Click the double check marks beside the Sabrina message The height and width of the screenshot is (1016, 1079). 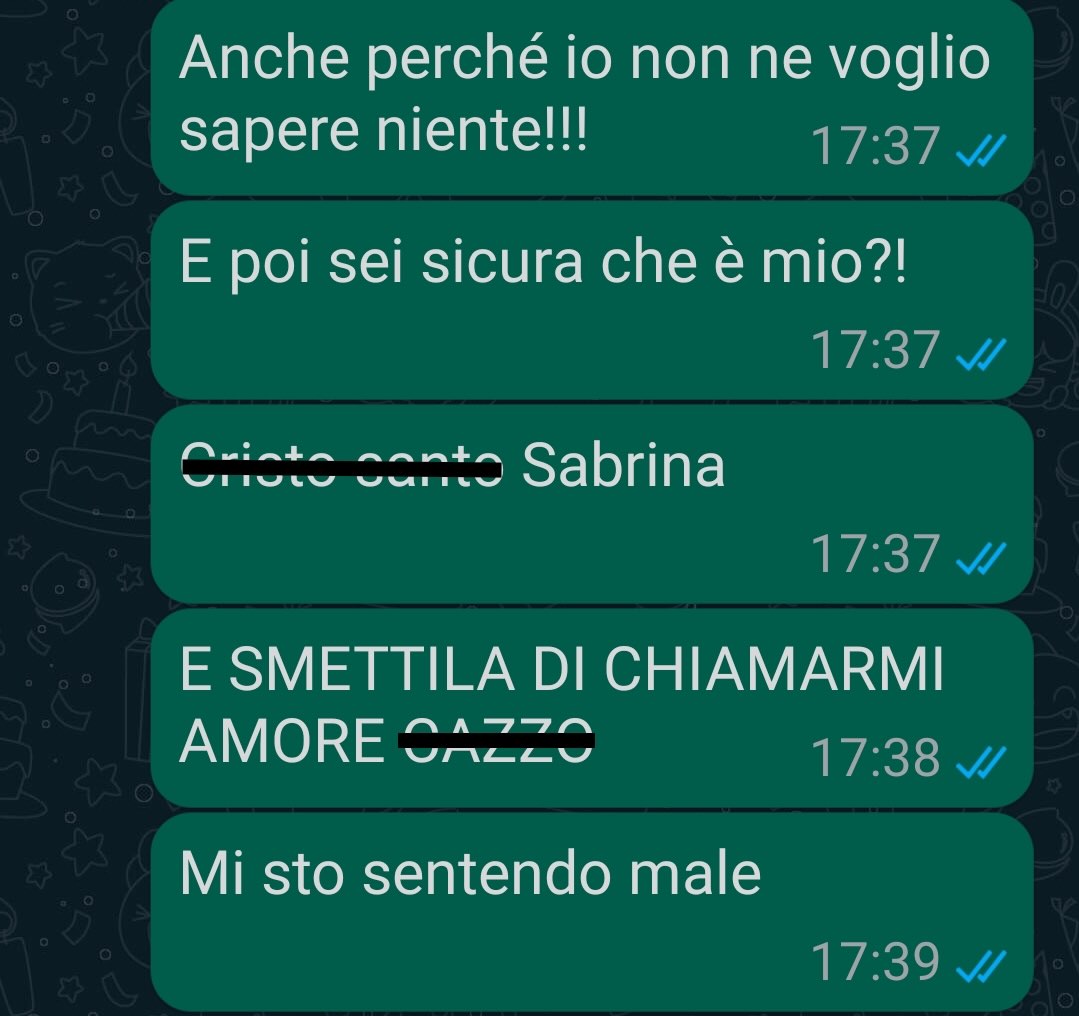[981, 558]
